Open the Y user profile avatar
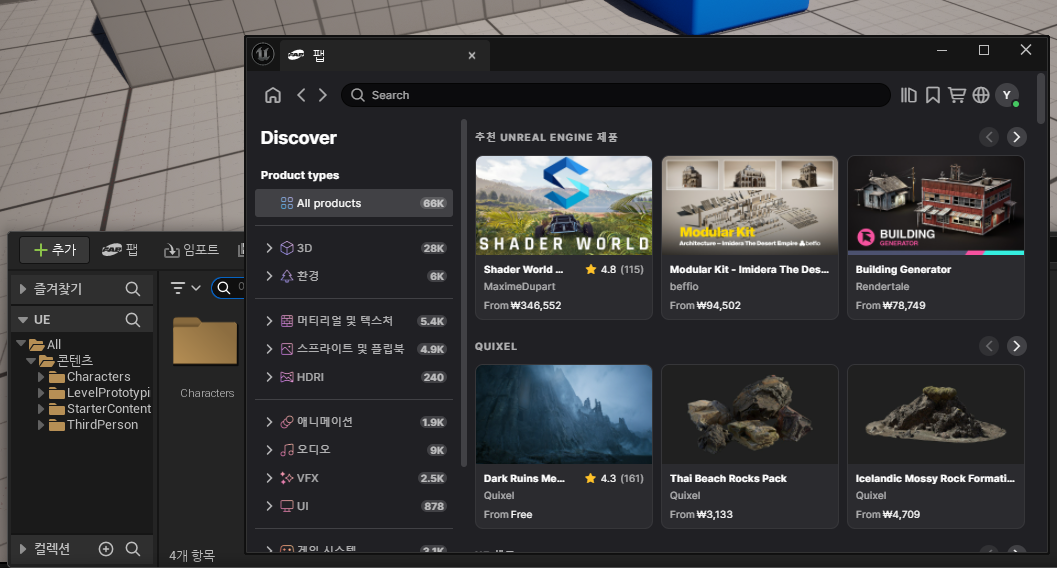The image size is (1057, 568). tap(1007, 95)
